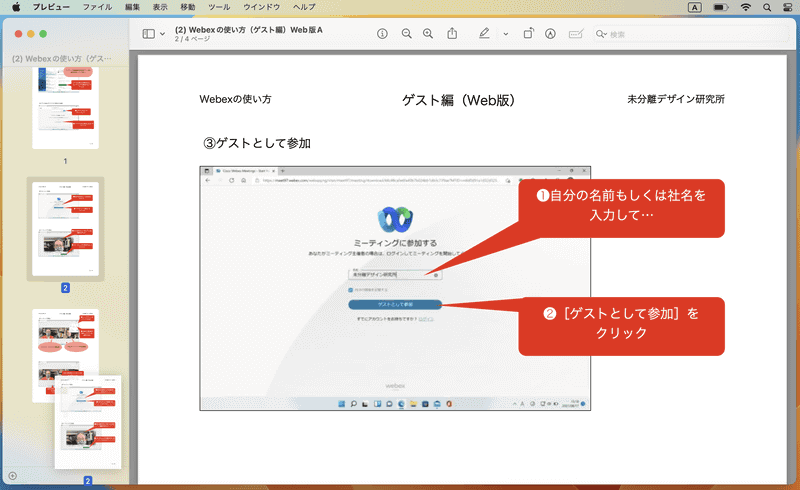This screenshot has height=490, width=800.
Task: Open the input source A menu bar icon
Action: point(694,7)
